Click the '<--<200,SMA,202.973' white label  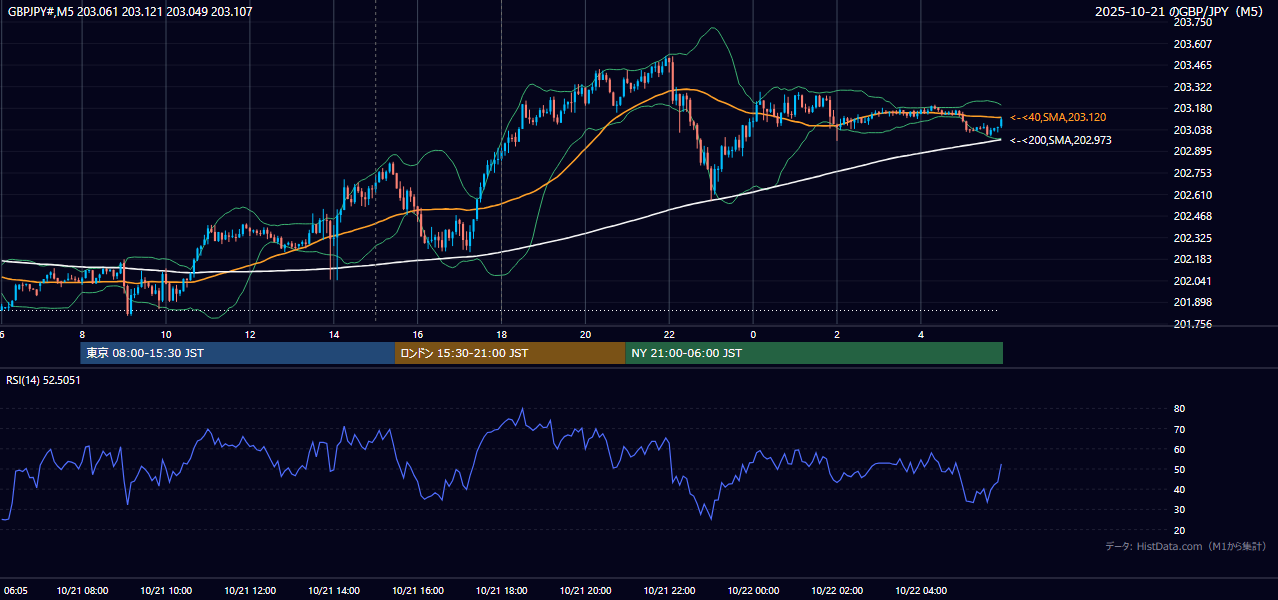point(1060,141)
